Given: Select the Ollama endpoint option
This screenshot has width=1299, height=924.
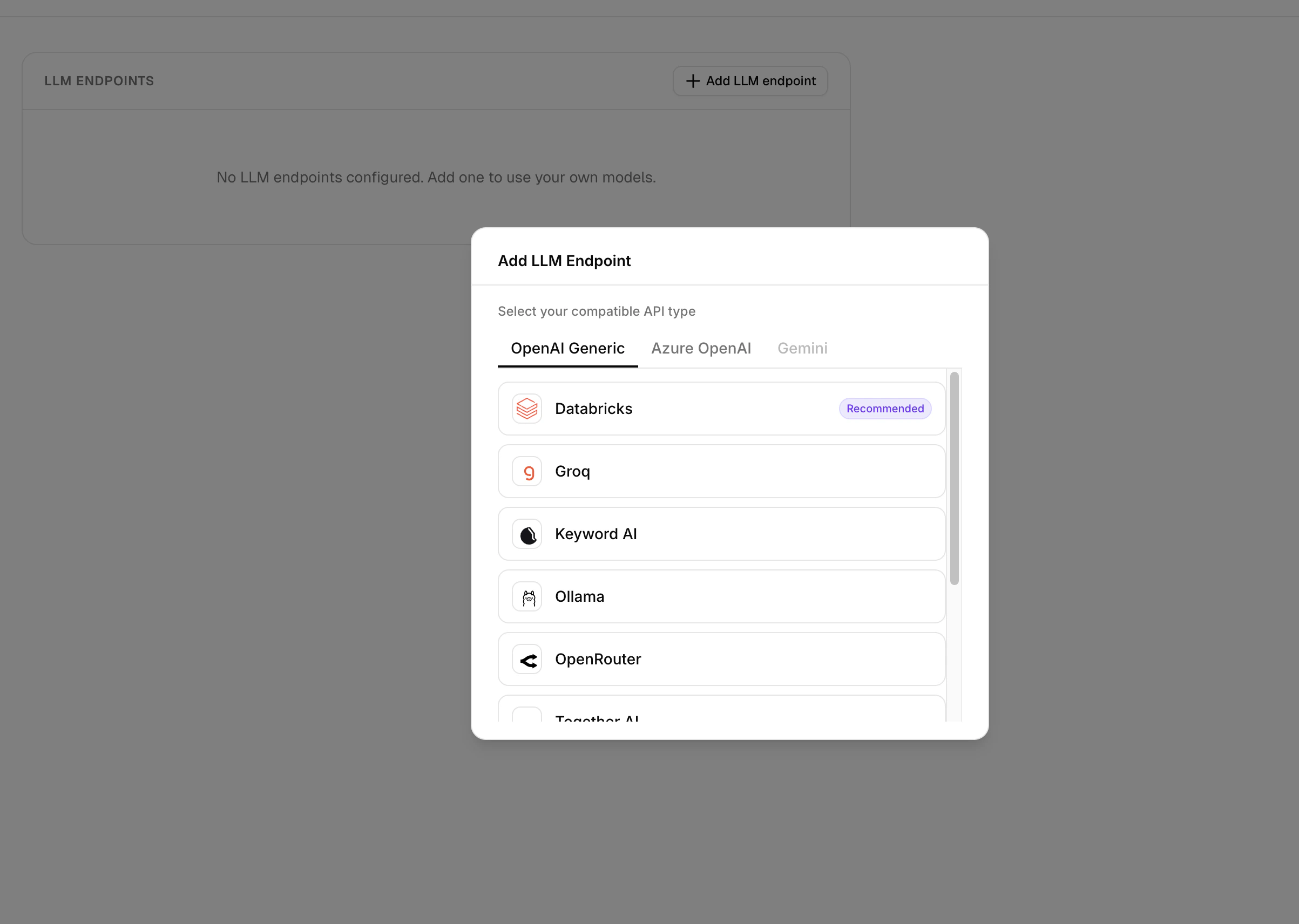Looking at the screenshot, I should click(720, 596).
